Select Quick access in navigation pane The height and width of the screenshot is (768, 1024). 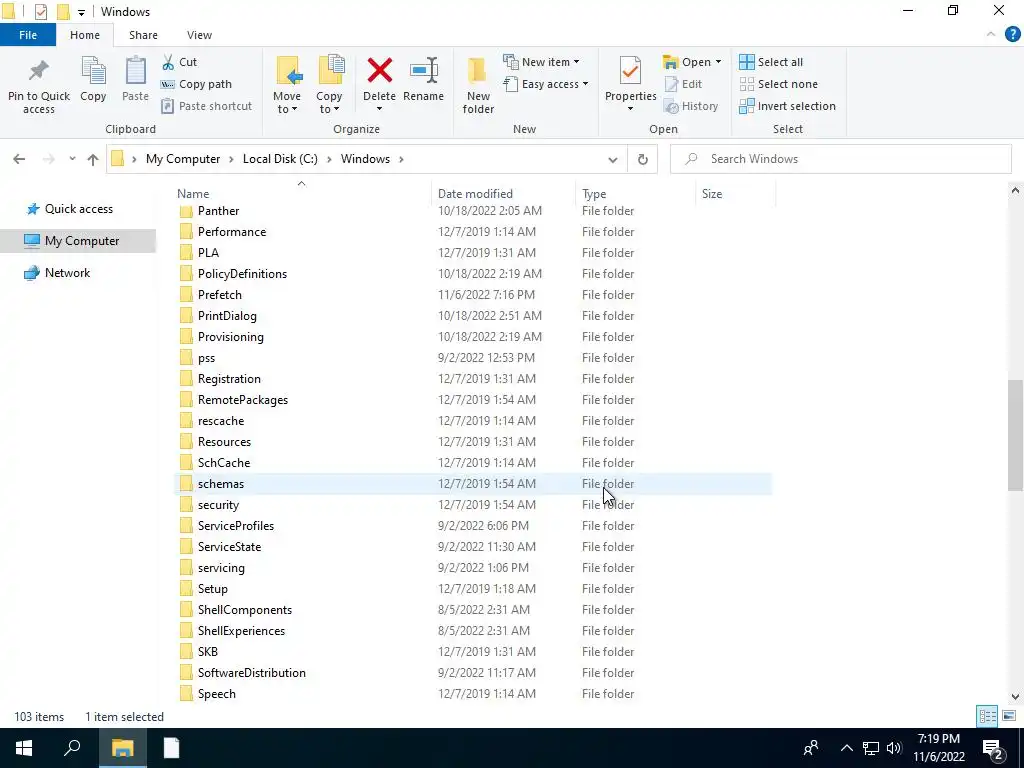(x=78, y=209)
